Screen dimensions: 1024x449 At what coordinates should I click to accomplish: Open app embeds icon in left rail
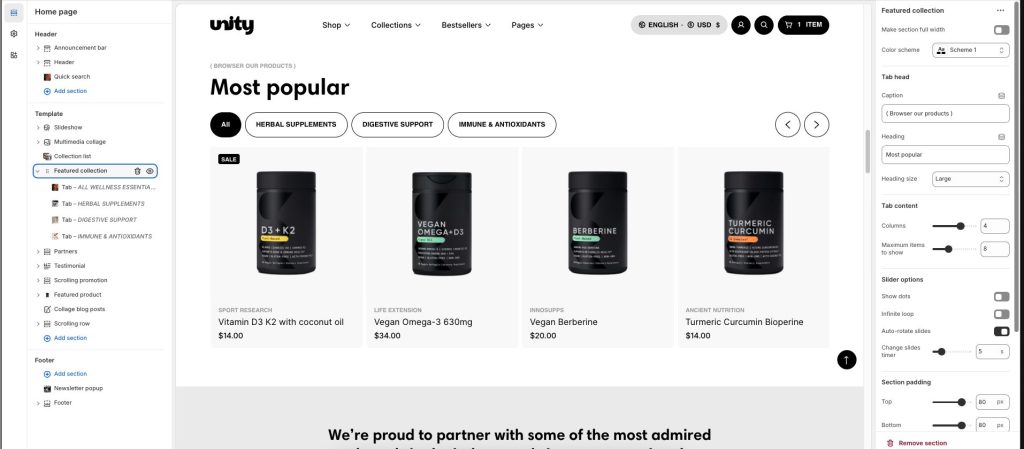[14, 55]
